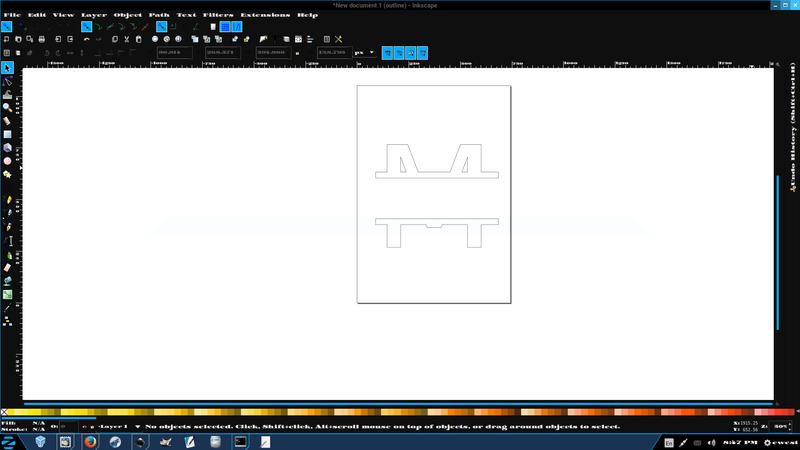Select the Measure tool
This screenshot has height=450, width=800.
(7, 121)
